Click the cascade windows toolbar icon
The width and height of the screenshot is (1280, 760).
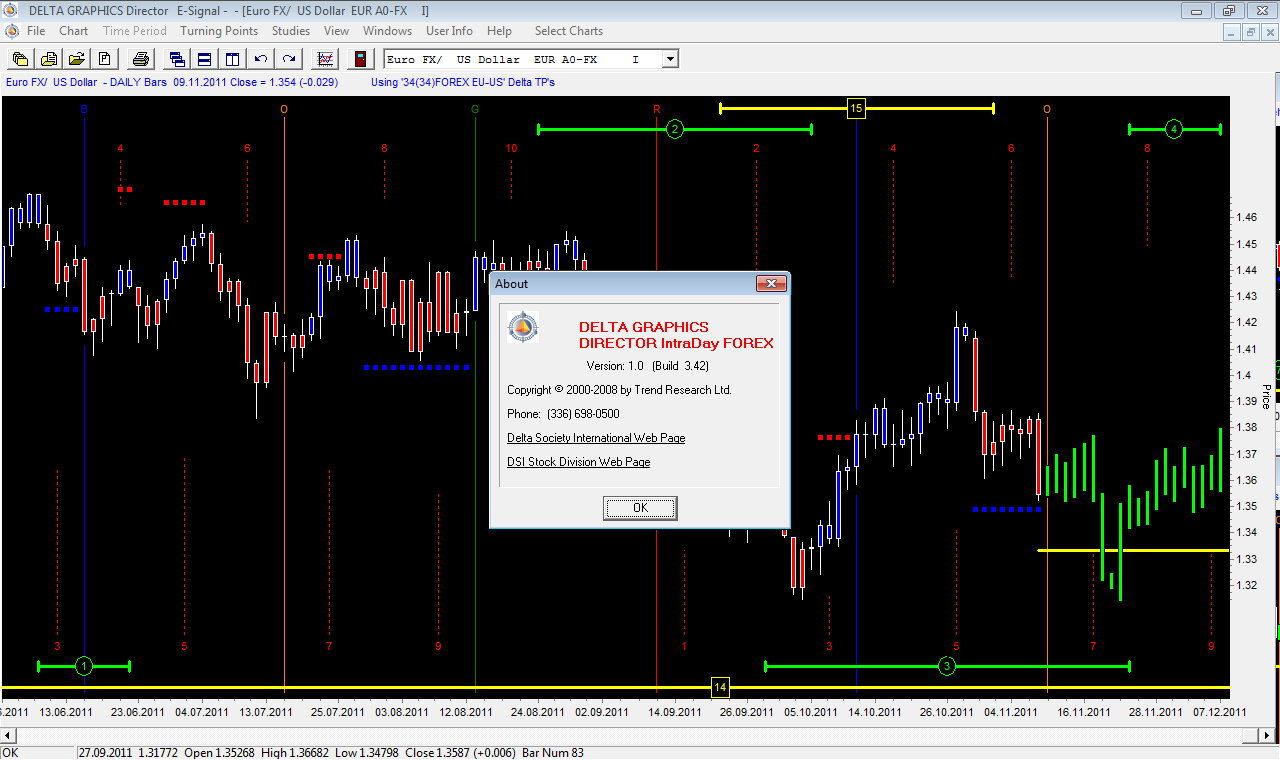pyautogui.click(x=177, y=59)
